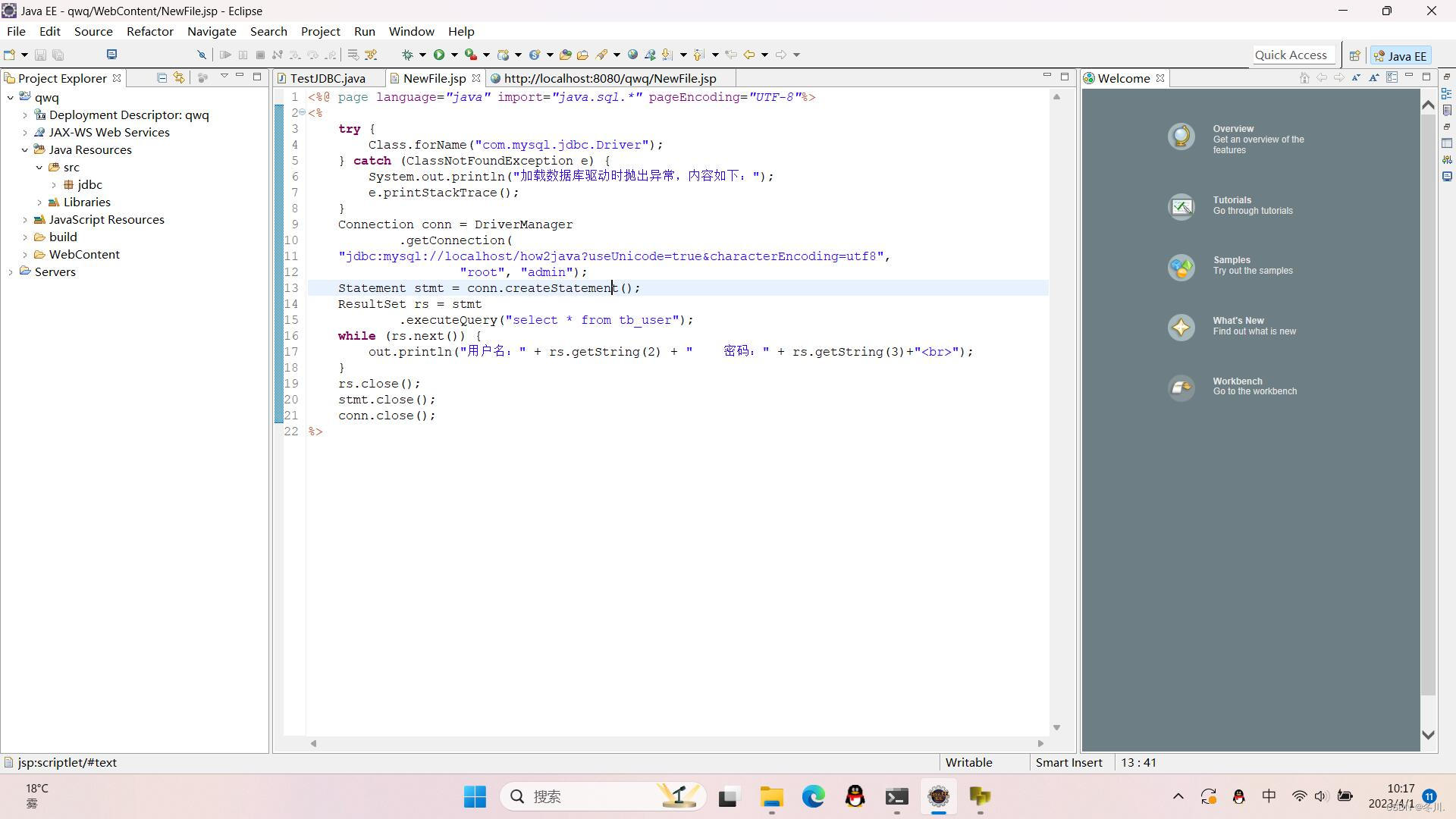Viewport: 1456px width, 819px height.
Task: Collapse the scriptlet fold on line 2
Action: click(x=302, y=112)
